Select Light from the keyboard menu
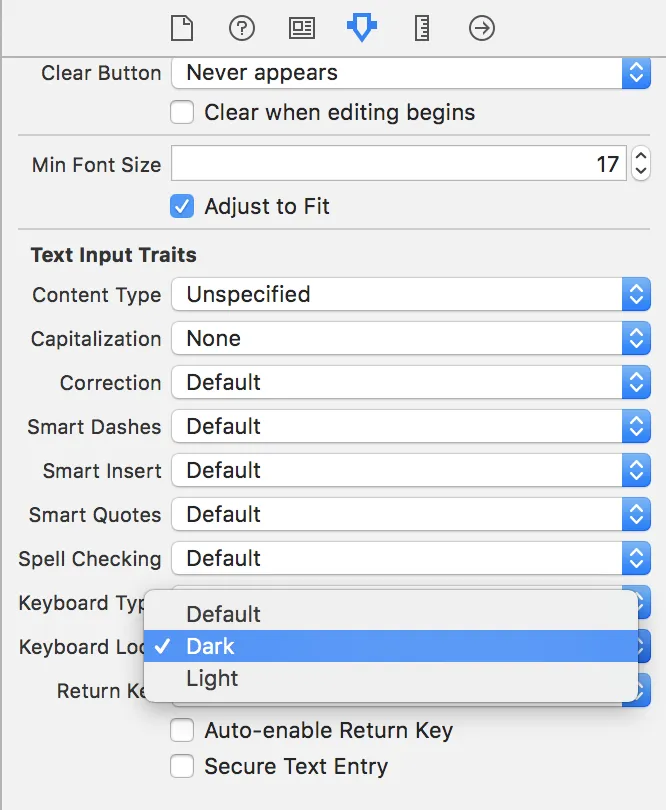The image size is (666, 810). pos(390,678)
